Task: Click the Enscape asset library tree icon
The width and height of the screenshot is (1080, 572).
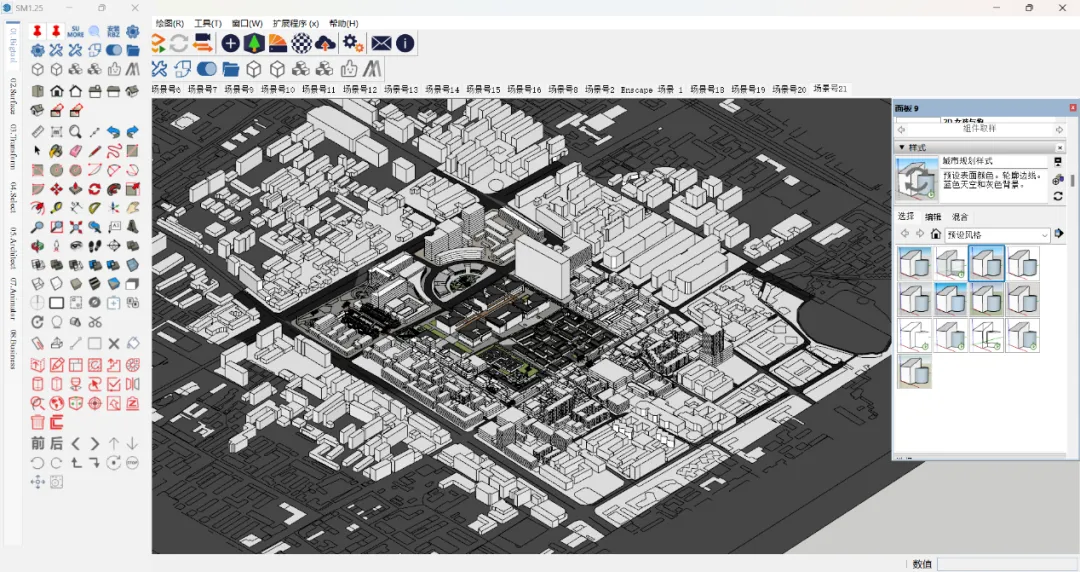Action: 254,43
